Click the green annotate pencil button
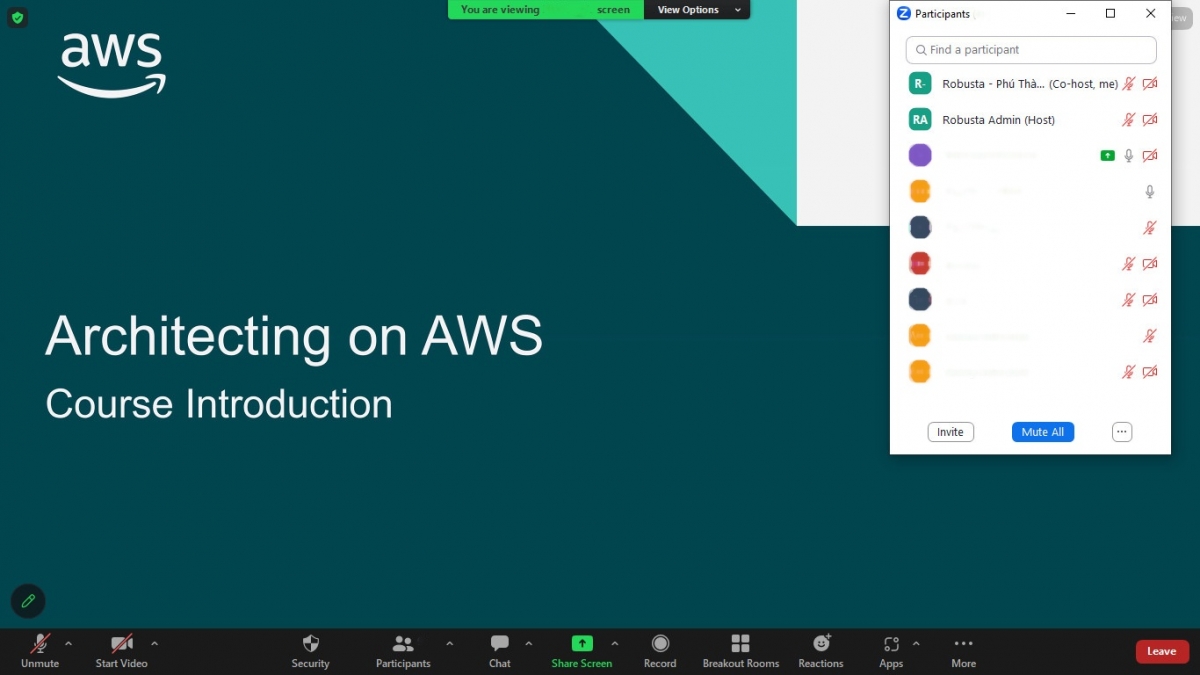This screenshot has height=675, width=1200. [28, 601]
